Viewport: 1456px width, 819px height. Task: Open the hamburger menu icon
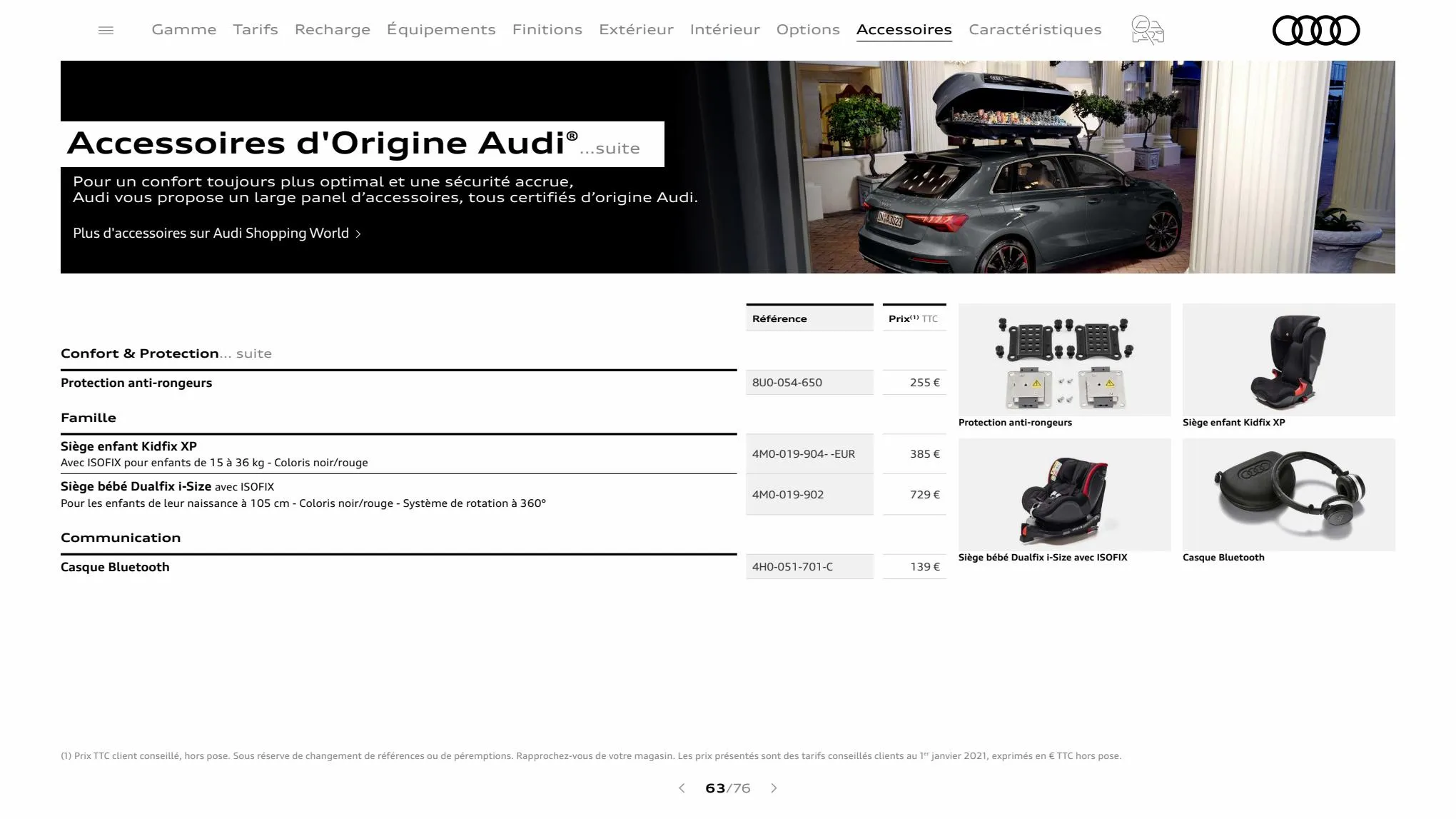pos(106,30)
